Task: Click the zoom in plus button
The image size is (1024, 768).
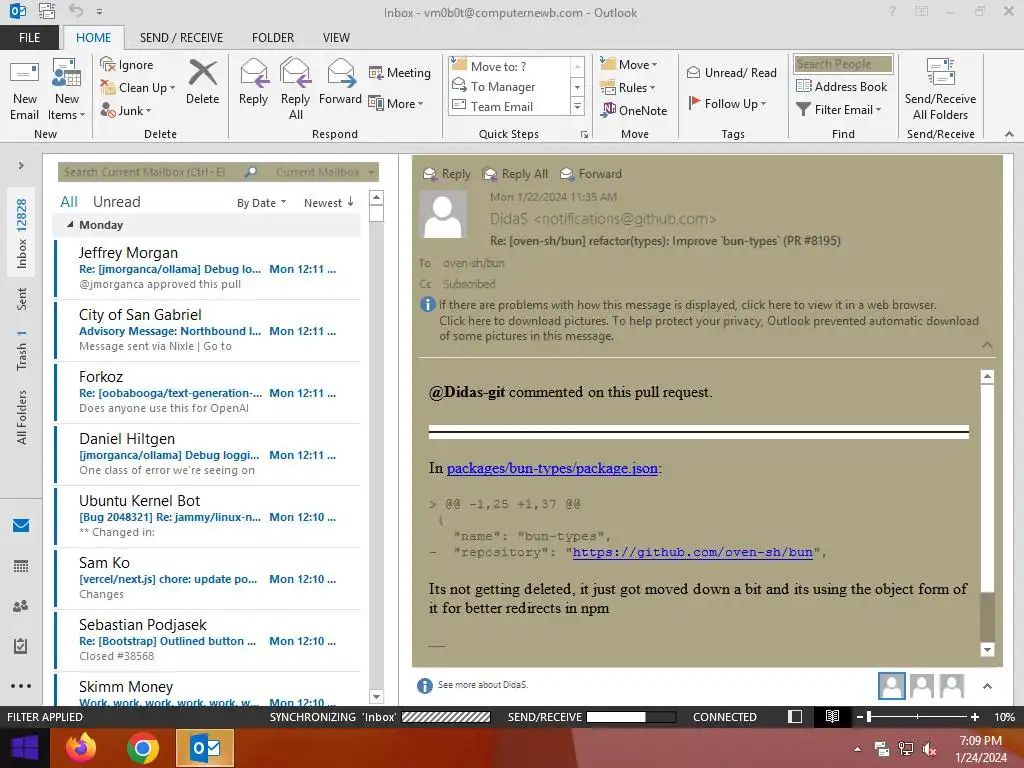Action: coord(974,717)
